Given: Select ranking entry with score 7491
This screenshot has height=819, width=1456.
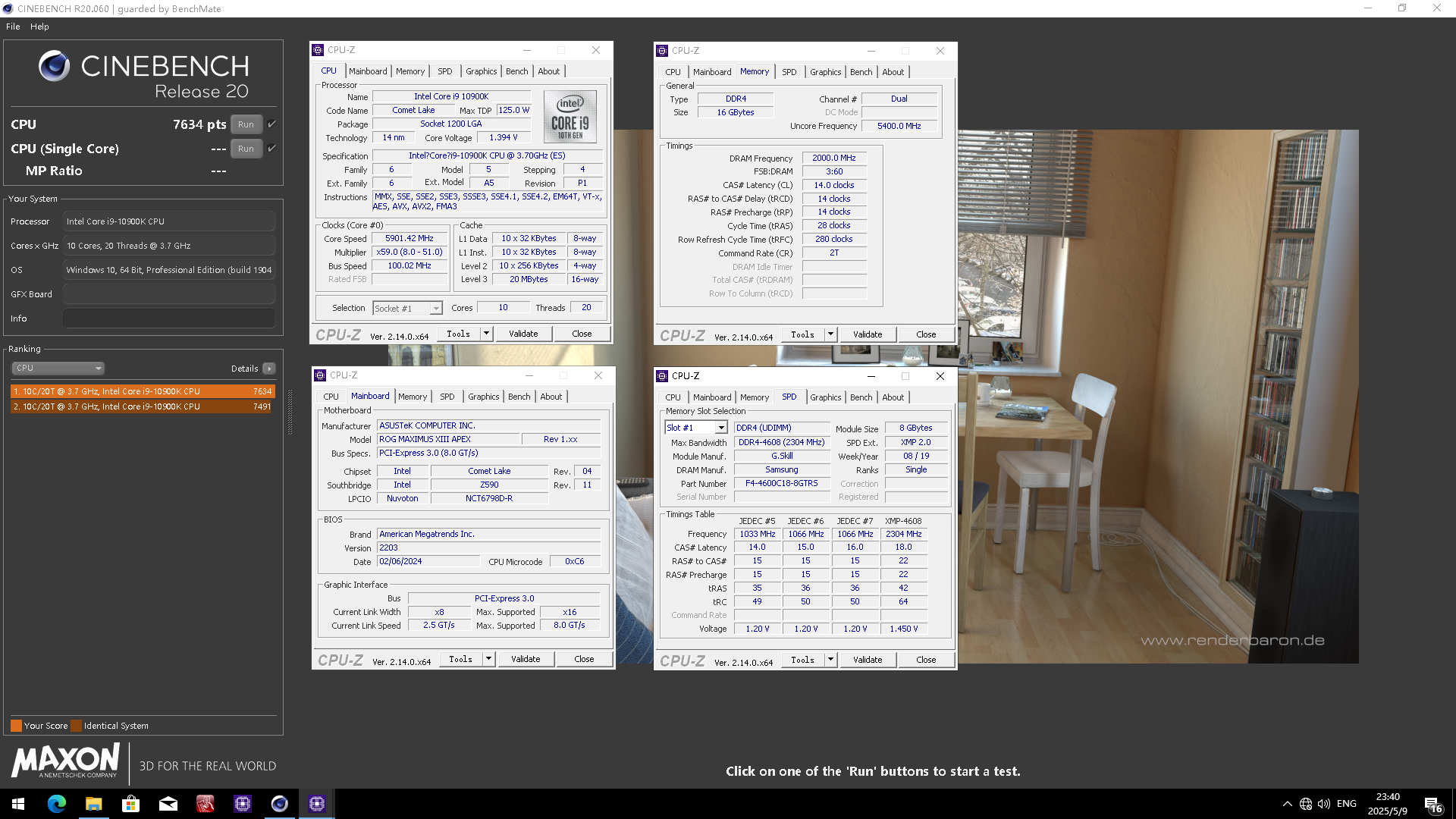Looking at the screenshot, I should 143,406.
